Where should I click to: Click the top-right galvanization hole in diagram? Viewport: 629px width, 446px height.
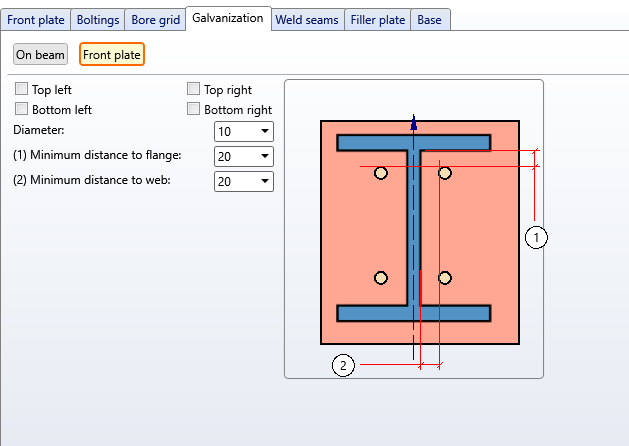[445, 173]
